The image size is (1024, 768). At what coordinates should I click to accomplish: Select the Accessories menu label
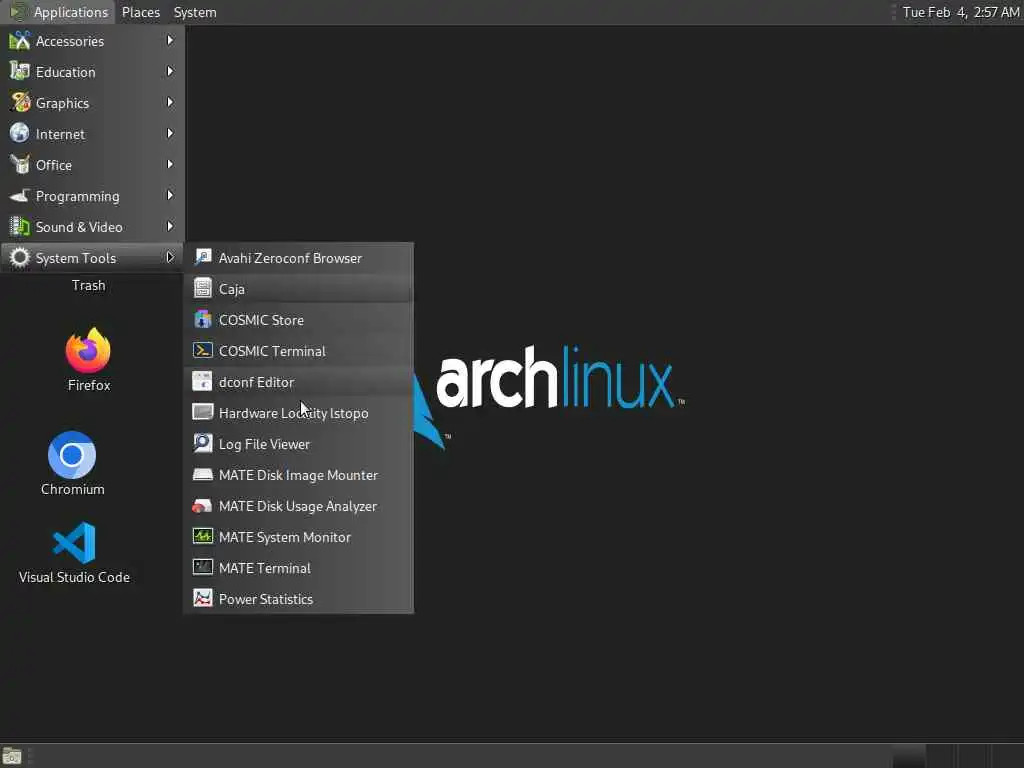[70, 41]
